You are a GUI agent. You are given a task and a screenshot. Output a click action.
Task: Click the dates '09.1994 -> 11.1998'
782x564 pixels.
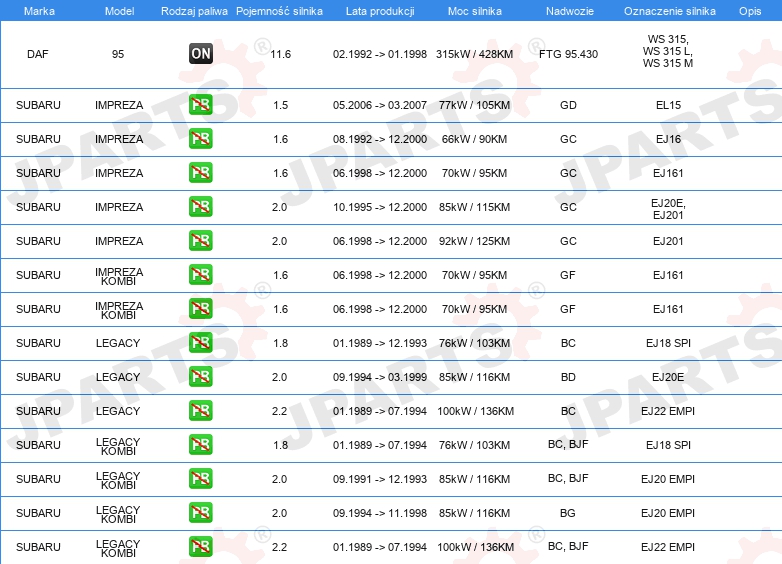380,513
